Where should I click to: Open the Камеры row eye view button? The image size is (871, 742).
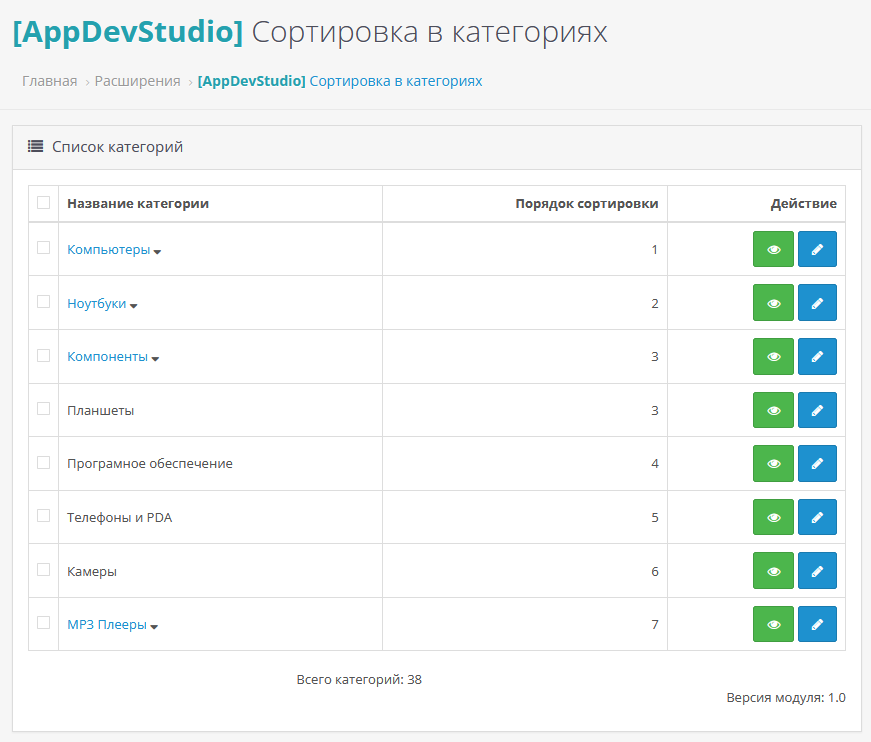pyautogui.click(x=773, y=571)
